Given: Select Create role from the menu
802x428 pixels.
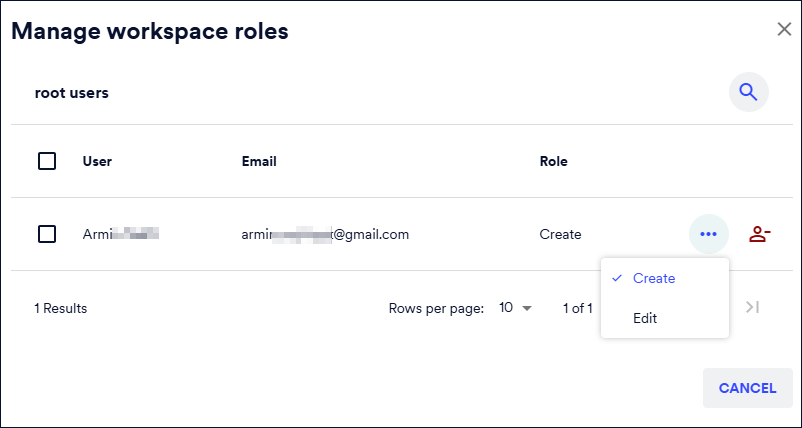Looking at the screenshot, I should coord(654,278).
